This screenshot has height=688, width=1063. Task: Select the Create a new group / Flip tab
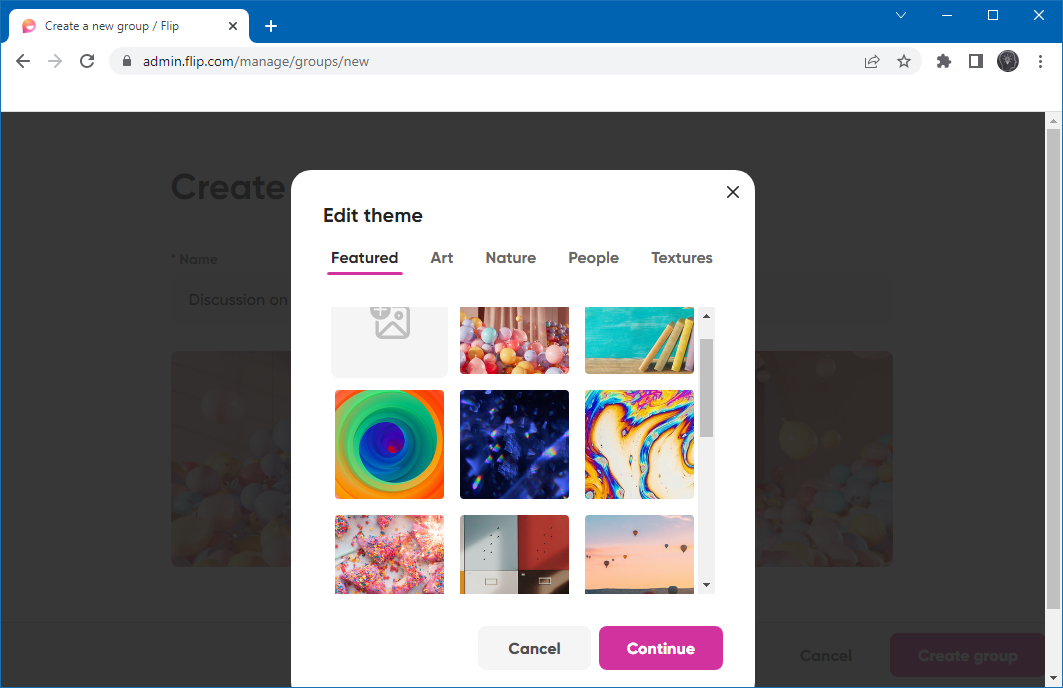pyautogui.click(x=129, y=26)
